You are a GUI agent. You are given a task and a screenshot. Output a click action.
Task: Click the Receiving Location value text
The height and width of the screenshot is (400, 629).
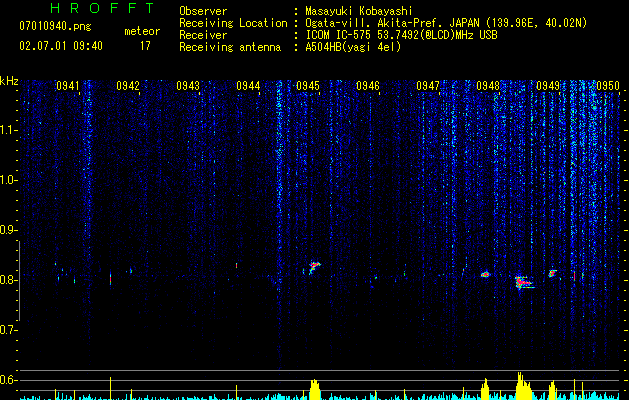pyautogui.click(x=446, y=23)
